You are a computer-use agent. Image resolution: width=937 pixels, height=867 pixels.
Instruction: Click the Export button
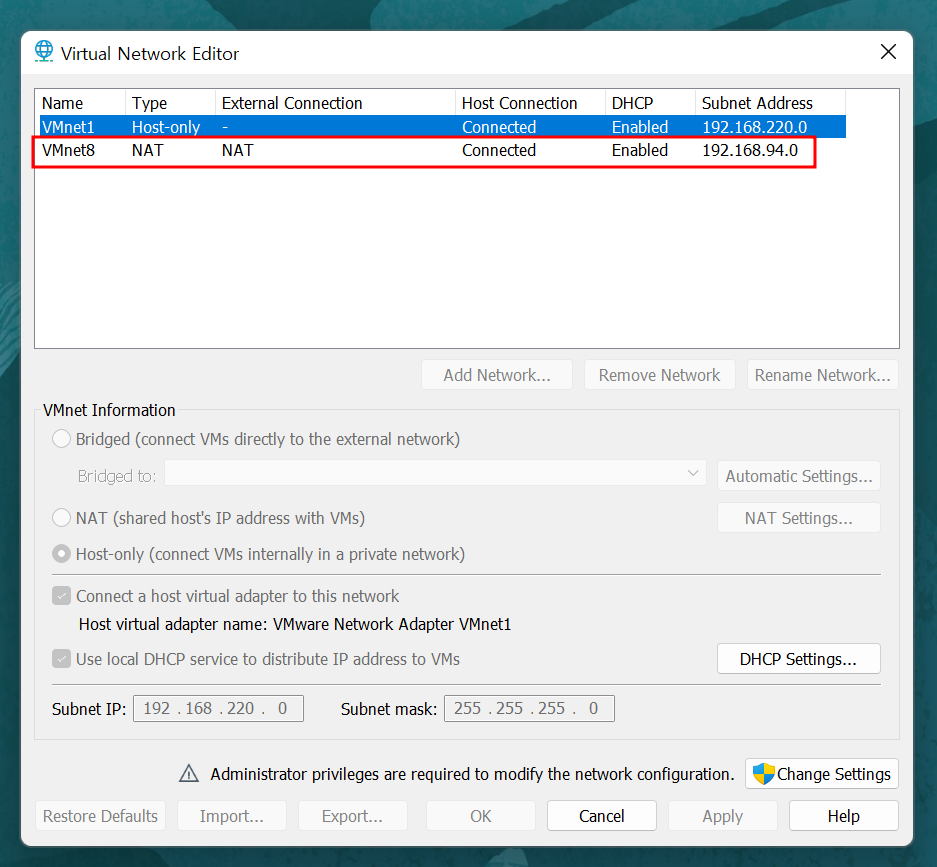(x=353, y=816)
